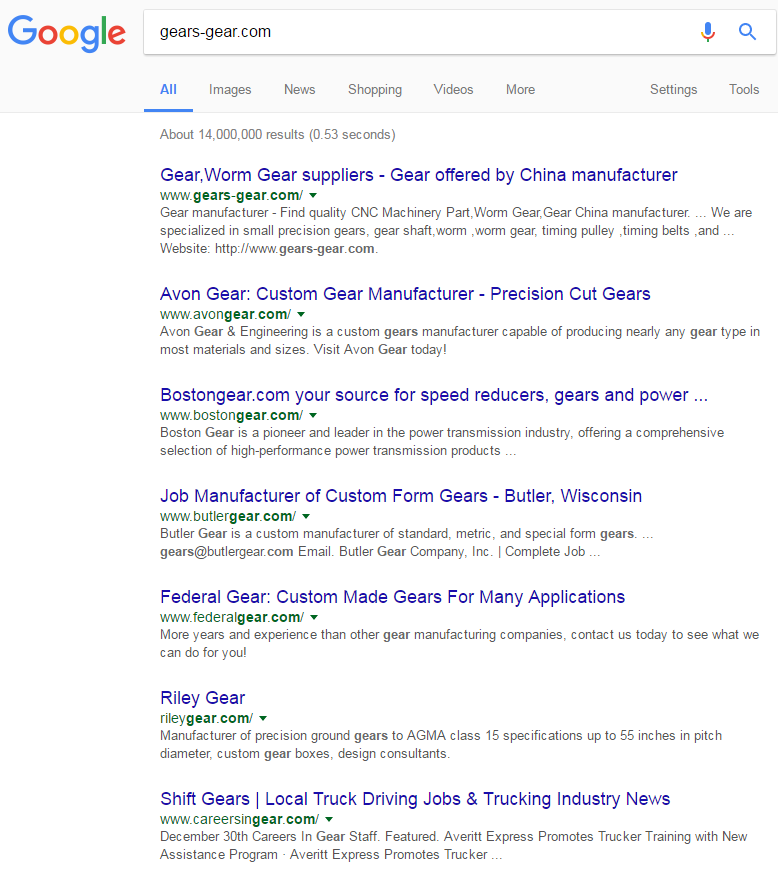Open Avon Gear: Custom Gear Manufacturer link
778x876 pixels.
[405, 294]
